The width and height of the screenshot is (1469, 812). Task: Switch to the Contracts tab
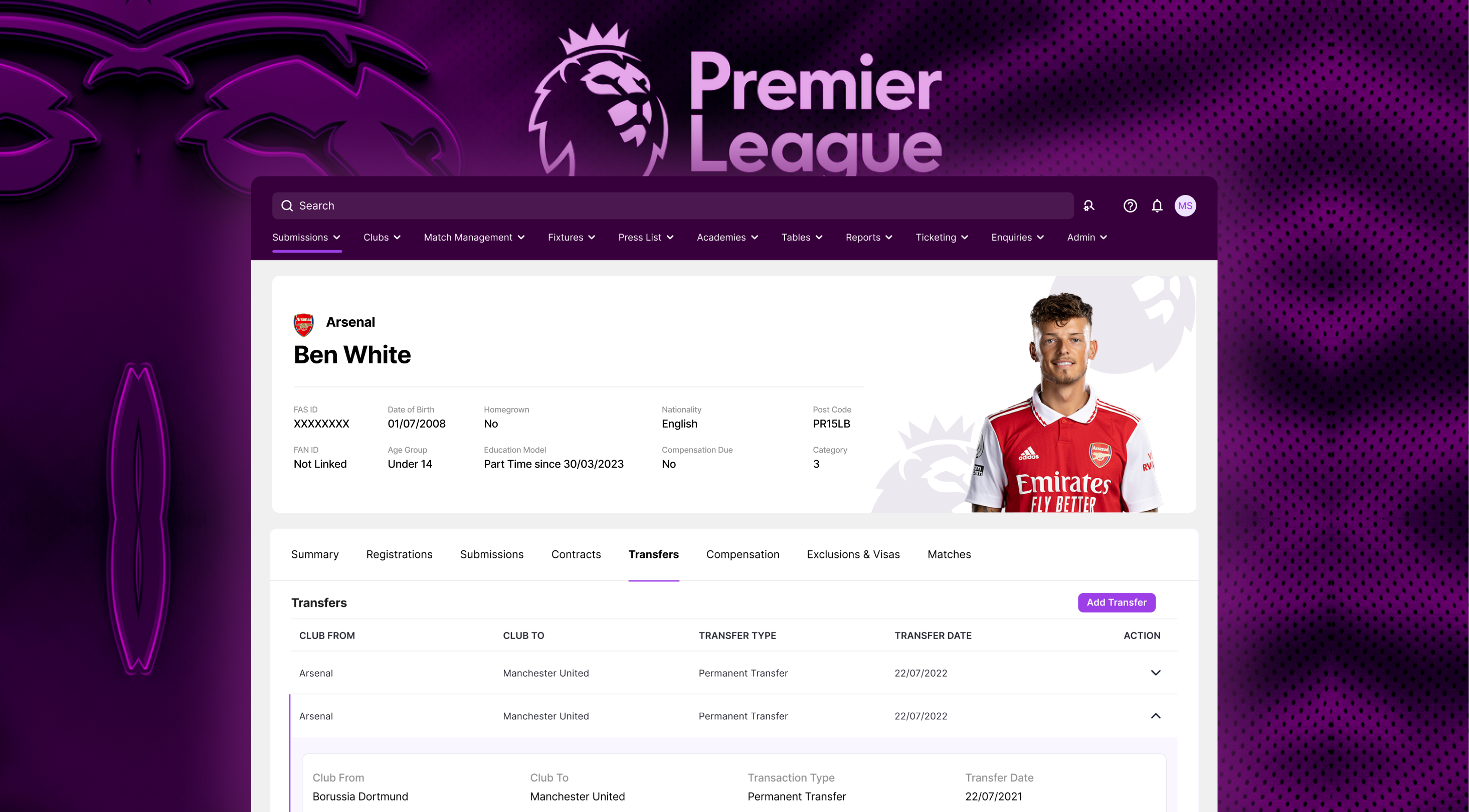point(576,554)
